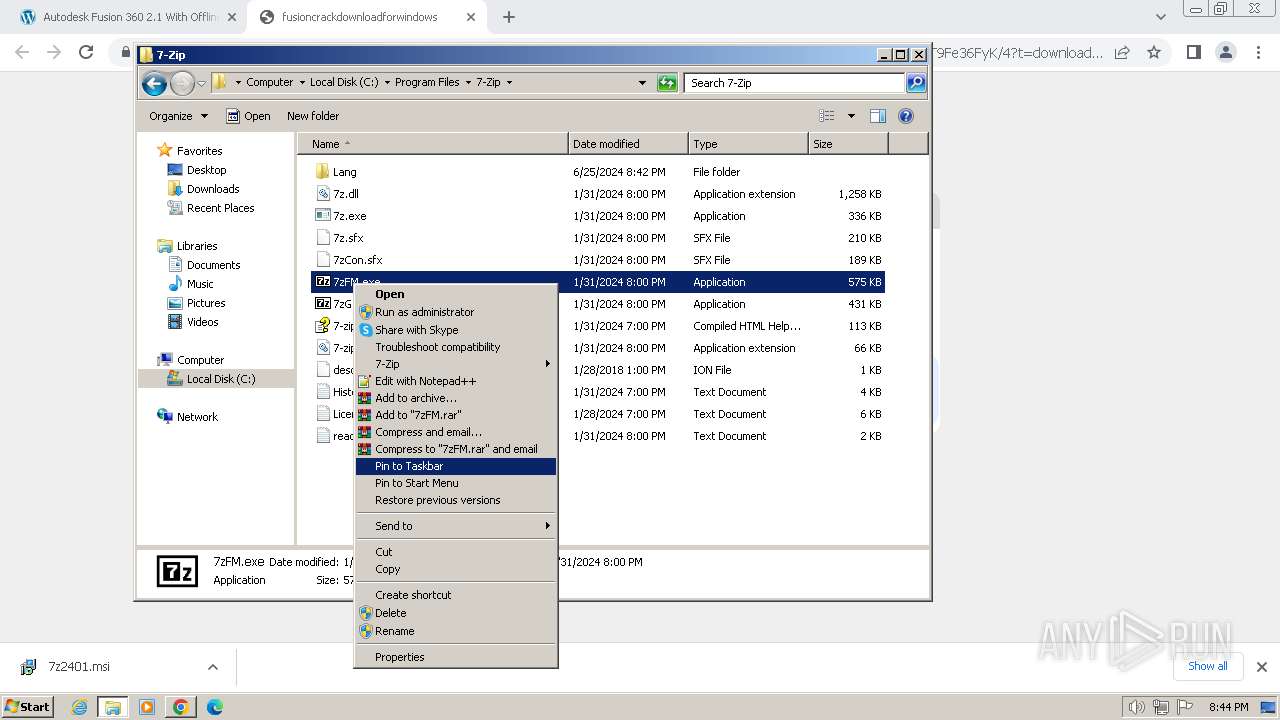
Task: Choose Copy in context menu
Action: 456,569
